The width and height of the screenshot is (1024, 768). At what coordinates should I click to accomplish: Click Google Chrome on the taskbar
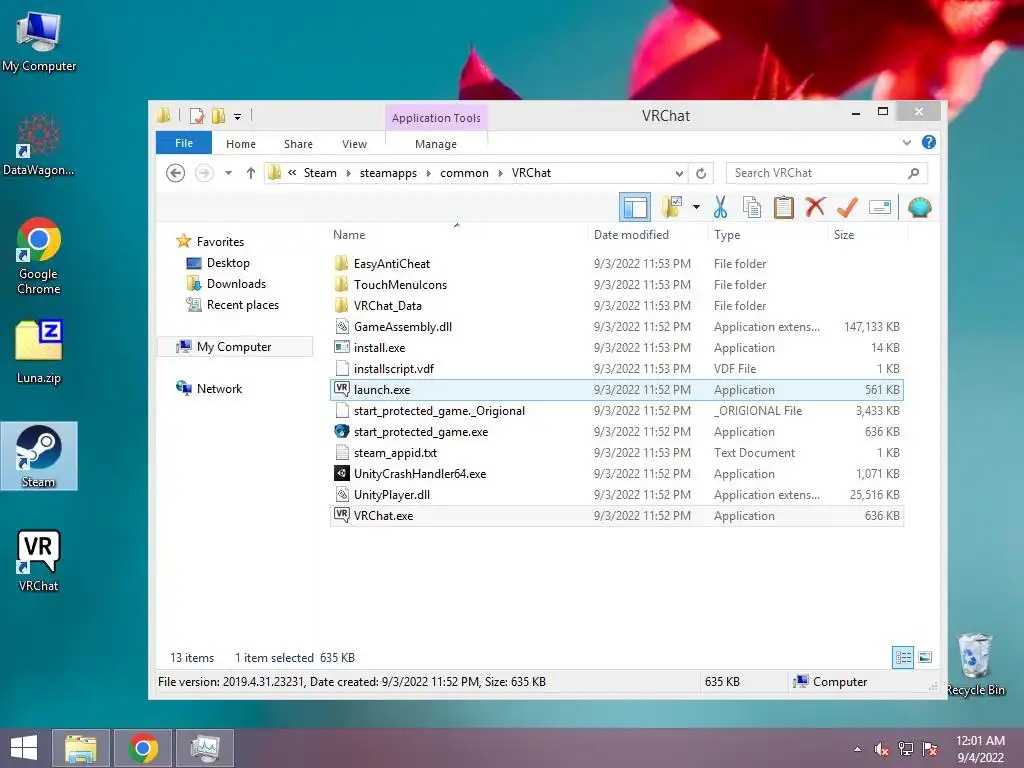(x=142, y=748)
